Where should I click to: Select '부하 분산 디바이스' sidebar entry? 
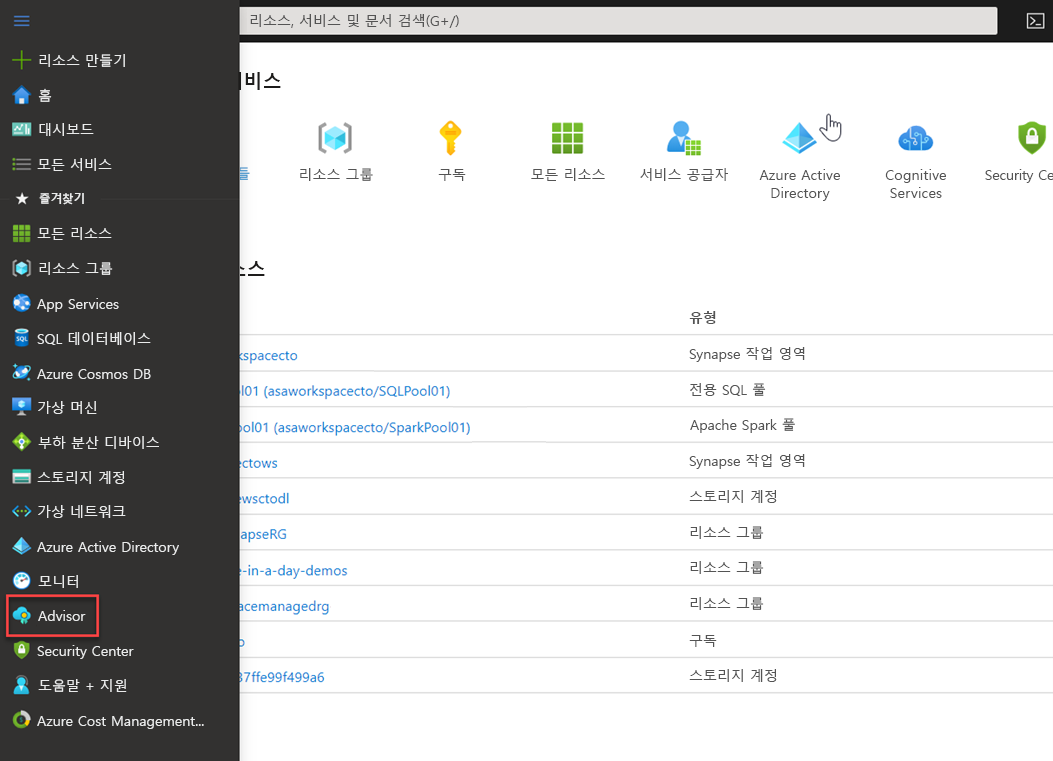tap(98, 442)
